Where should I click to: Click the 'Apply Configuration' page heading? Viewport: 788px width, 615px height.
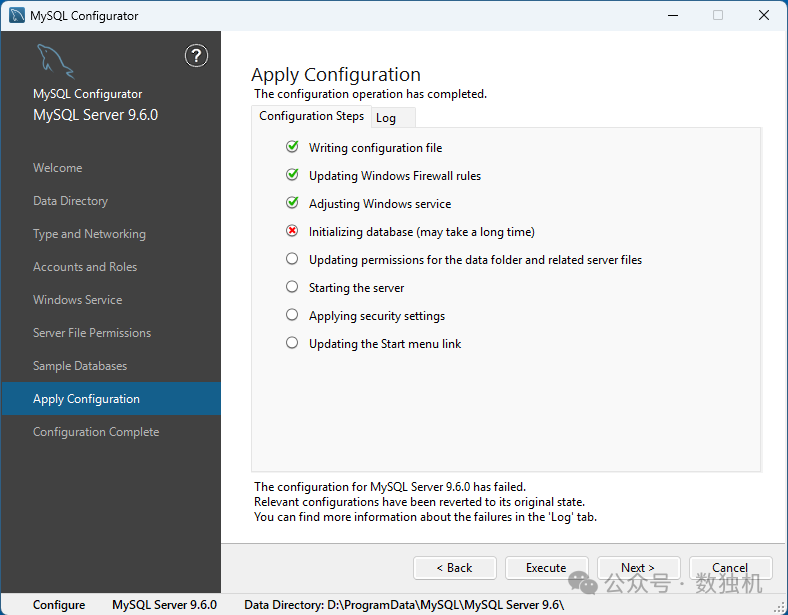[x=336, y=75]
